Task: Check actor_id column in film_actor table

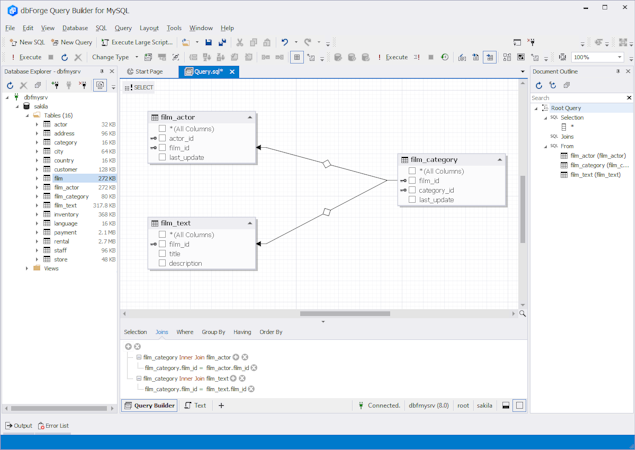Action: (x=162, y=139)
